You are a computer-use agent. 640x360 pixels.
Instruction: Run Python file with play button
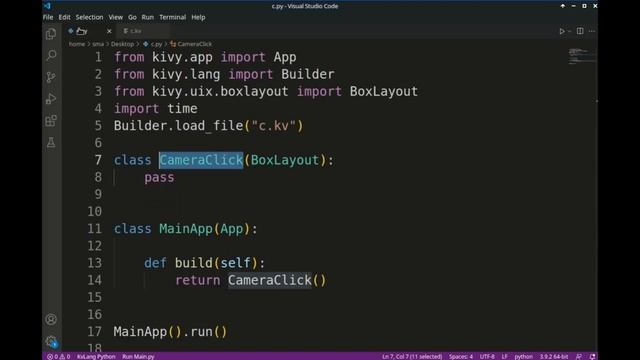562,31
